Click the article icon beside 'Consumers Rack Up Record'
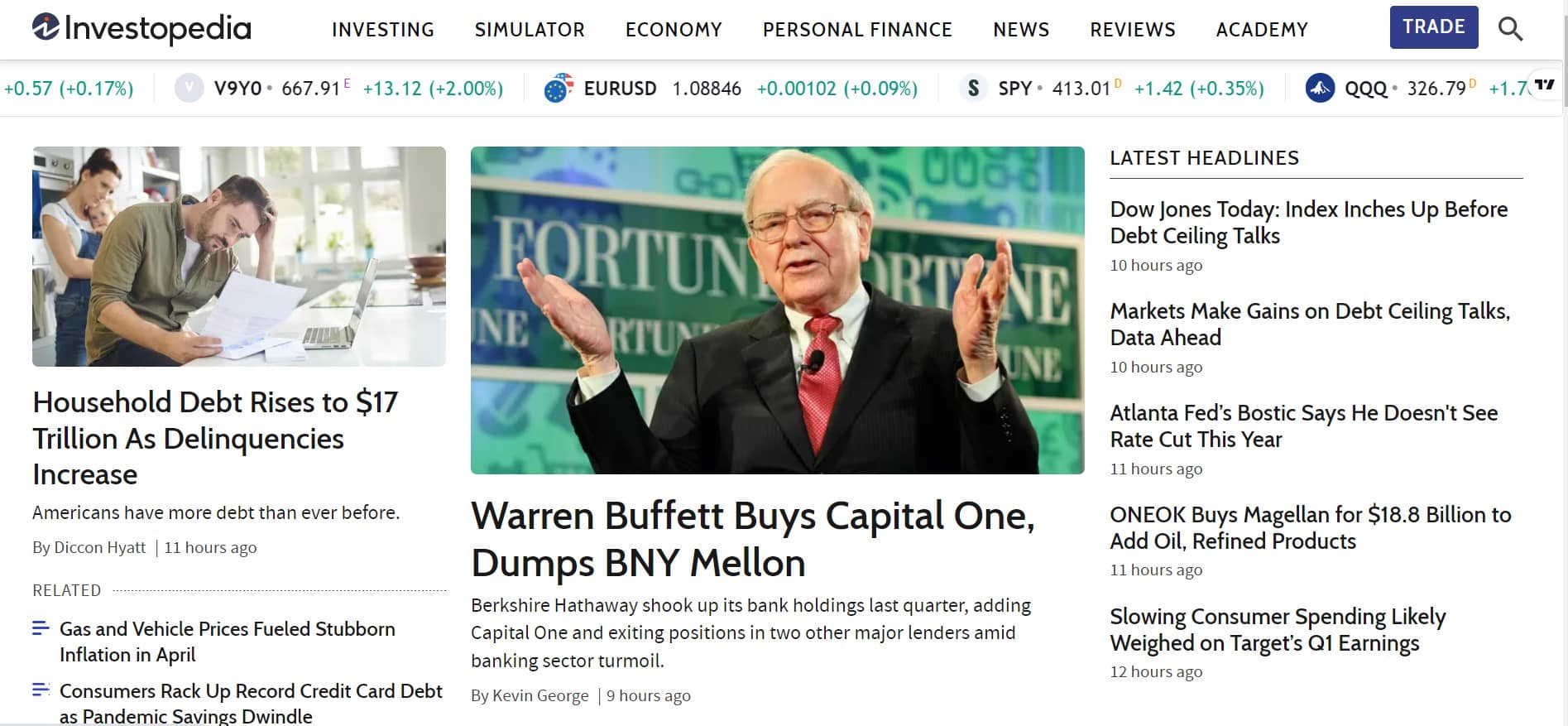The height and width of the screenshot is (726, 1568). point(40,690)
